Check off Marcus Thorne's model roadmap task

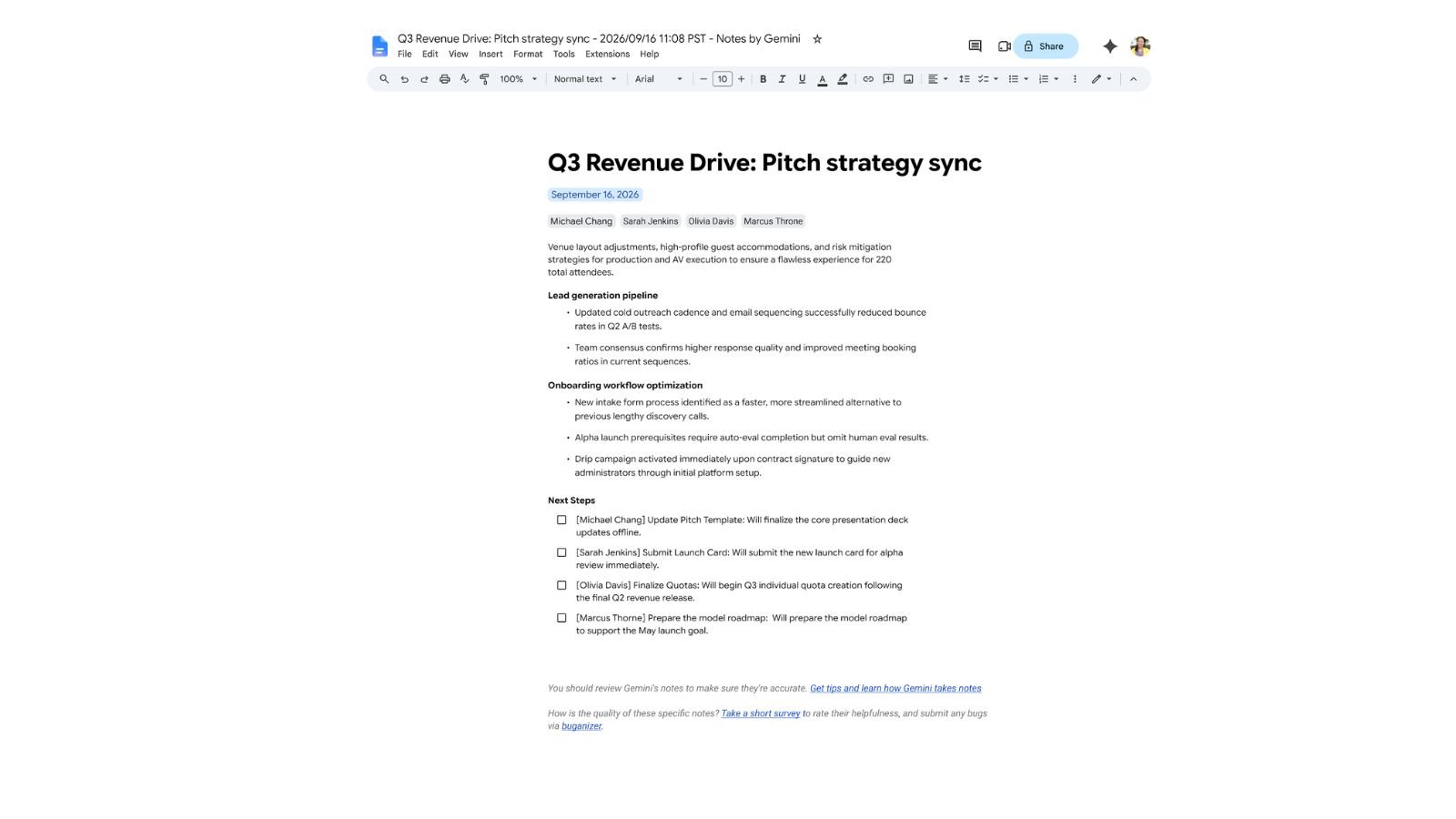tap(561, 618)
